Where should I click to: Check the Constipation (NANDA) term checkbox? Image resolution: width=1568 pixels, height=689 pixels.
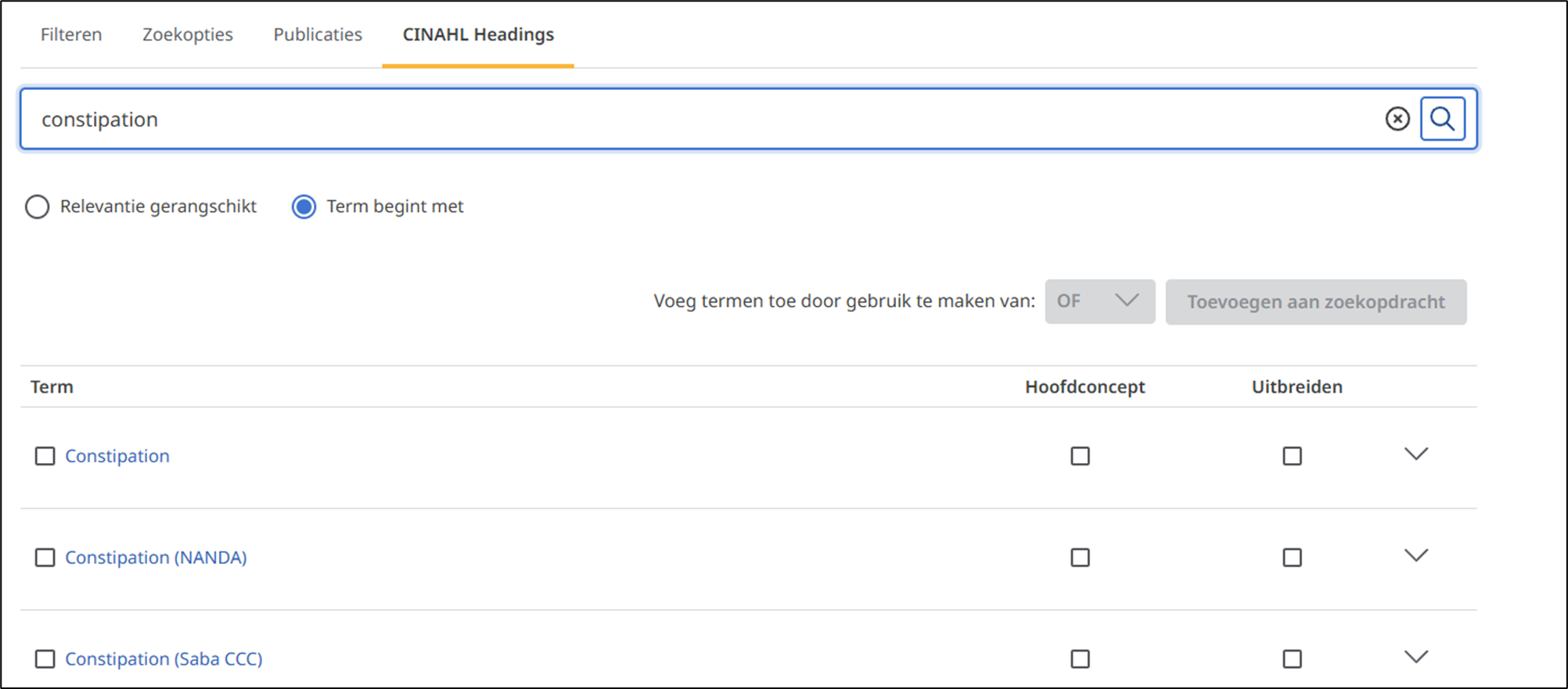(45, 558)
